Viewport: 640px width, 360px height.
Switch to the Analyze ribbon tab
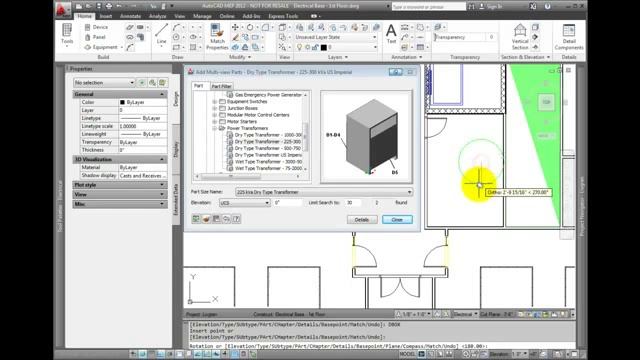coord(158,16)
